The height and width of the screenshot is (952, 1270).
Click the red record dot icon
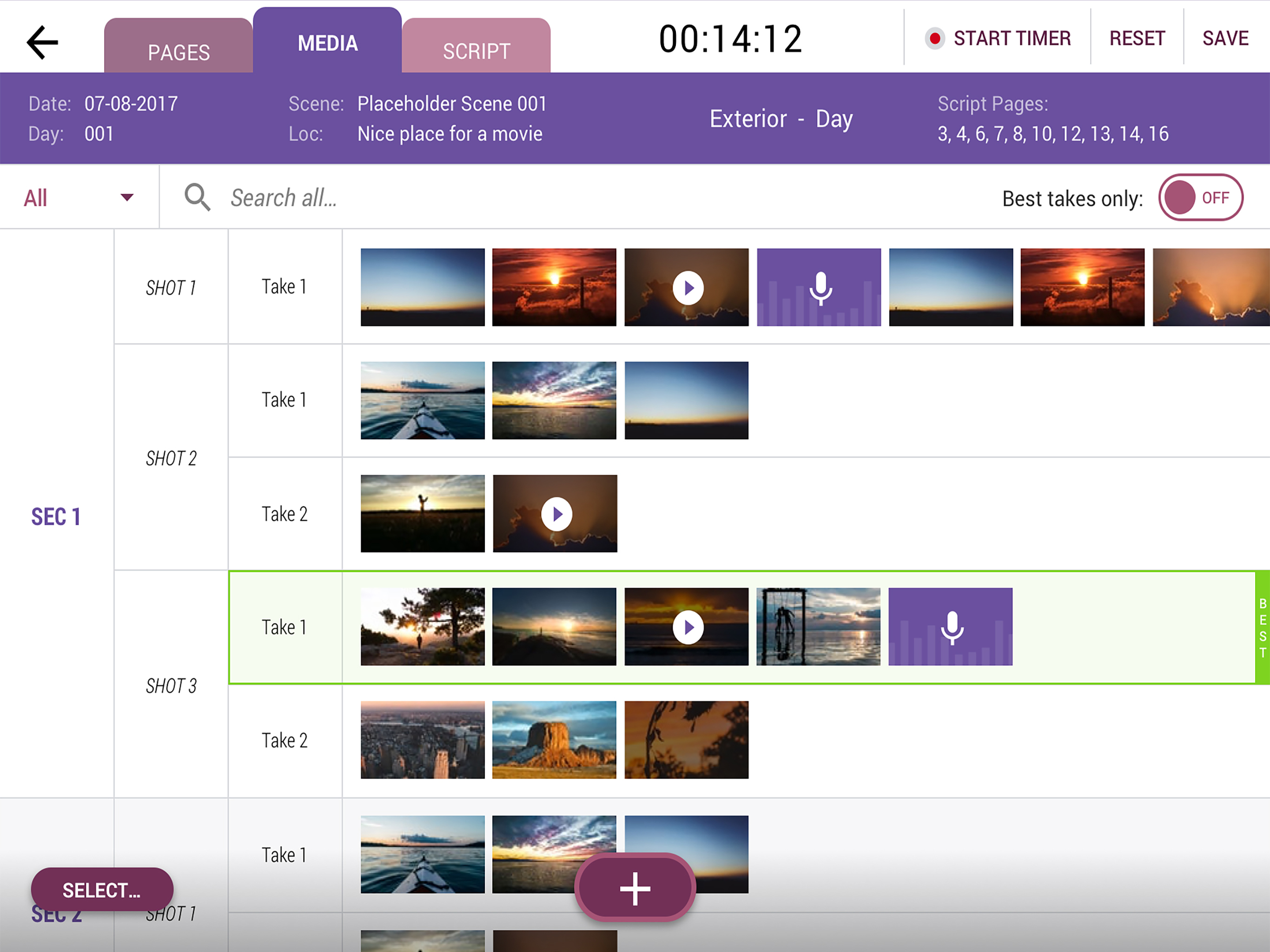click(x=935, y=39)
